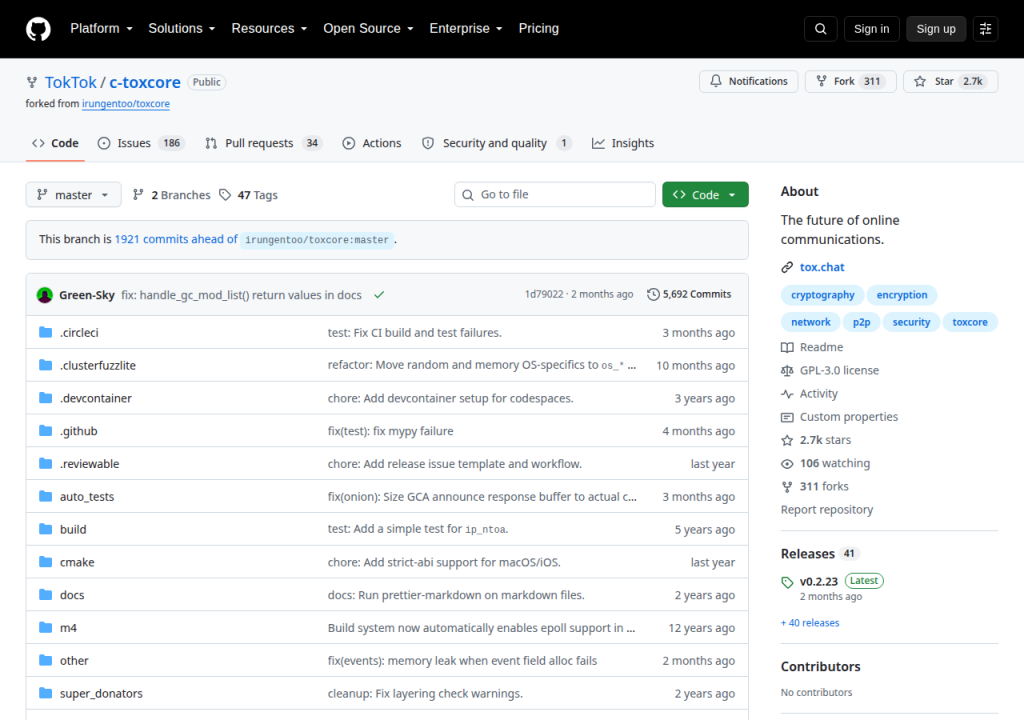Fork the repository with Fork button
This screenshot has width=1024, height=720.
click(850, 81)
